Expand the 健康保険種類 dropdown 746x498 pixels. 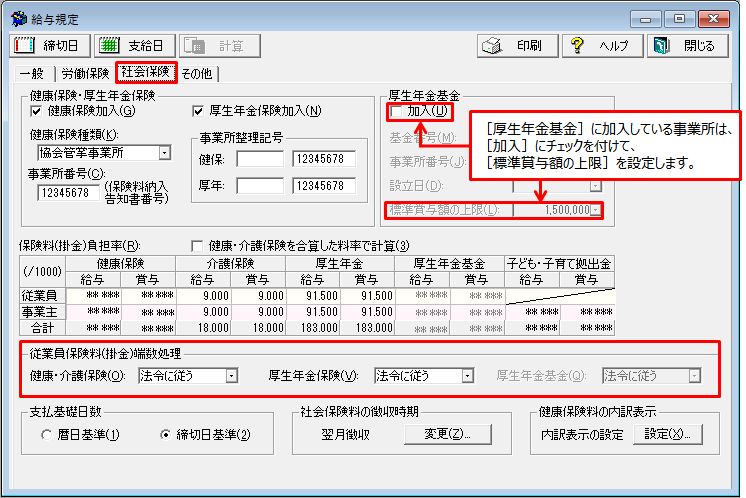(164, 153)
